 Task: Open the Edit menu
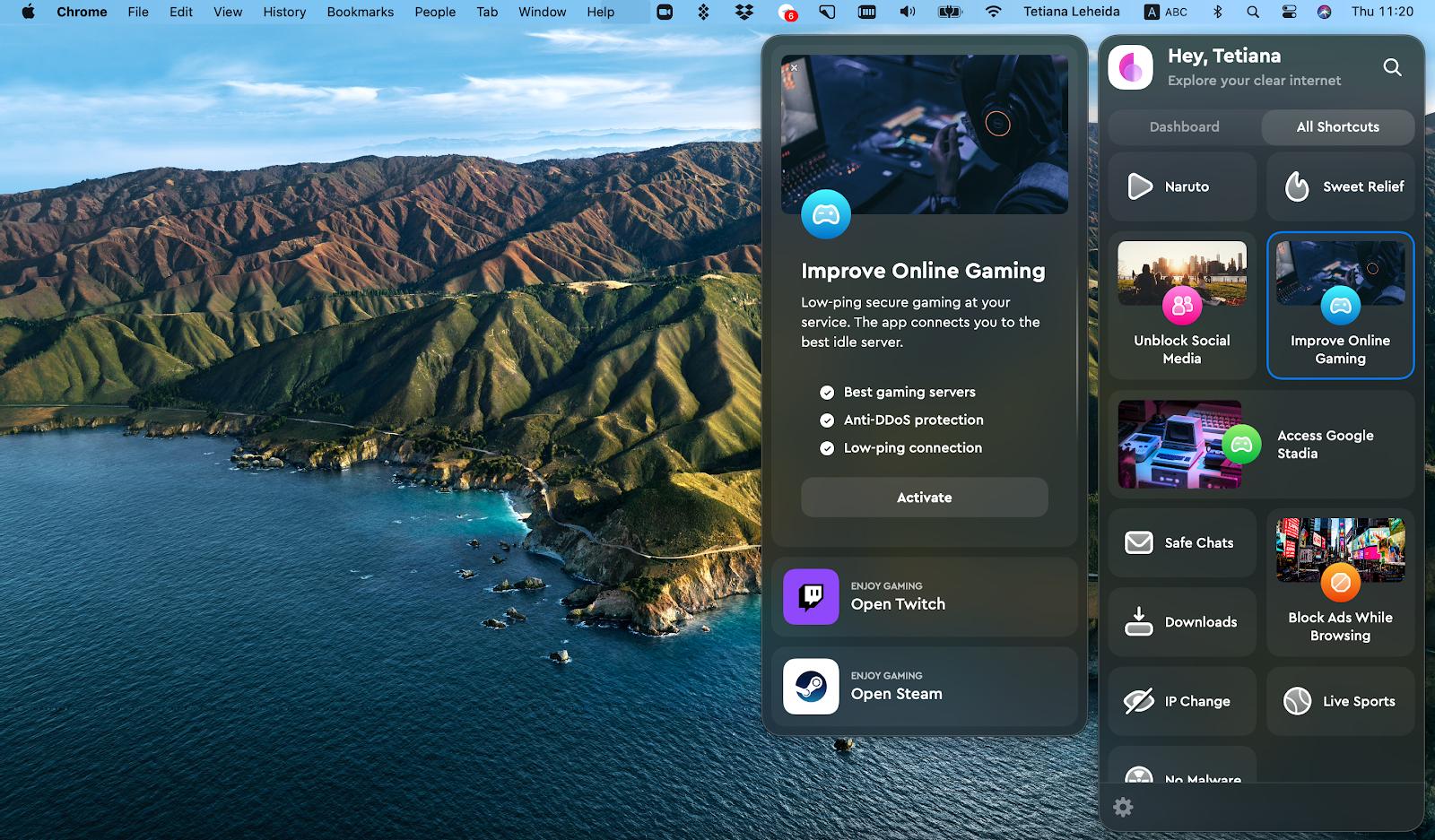[x=181, y=12]
